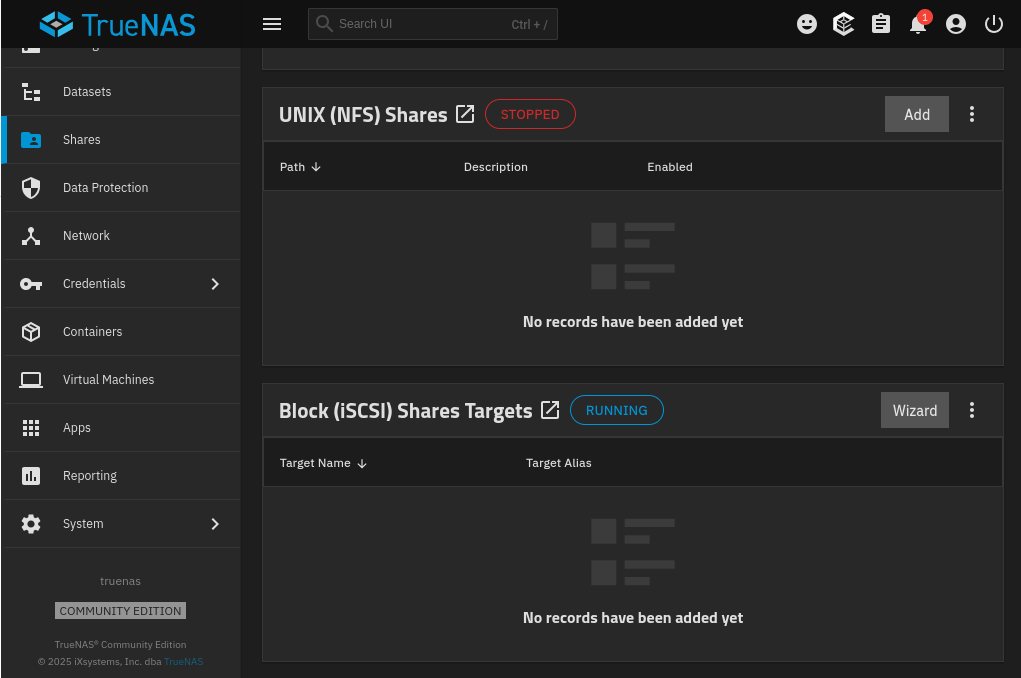
Task: Click the TrueCommand status icon
Action: coord(844,24)
